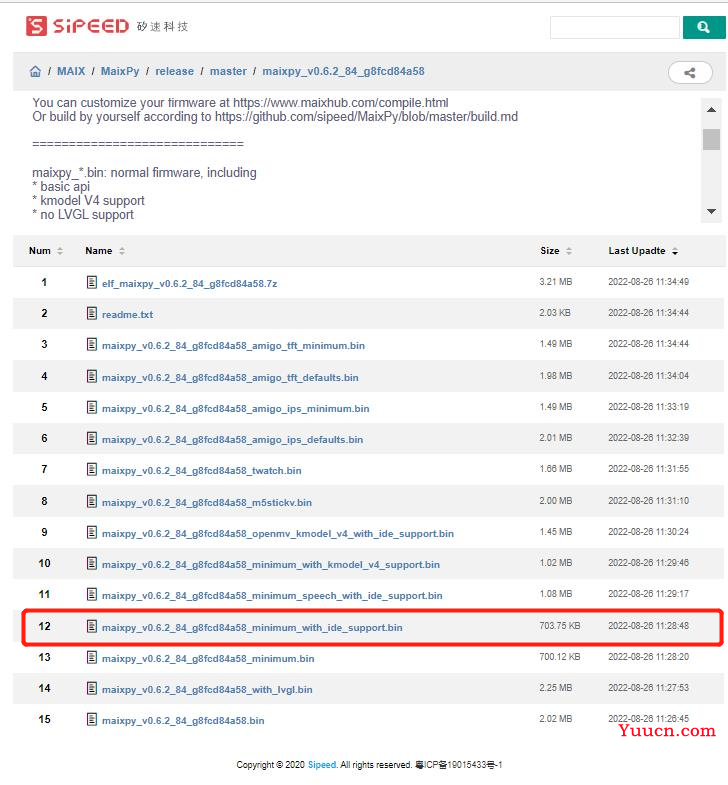Screen dimensions: 728x785
Task: Download the twatch.bin firmware
Action: pyautogui.click(x=202, y=471)
